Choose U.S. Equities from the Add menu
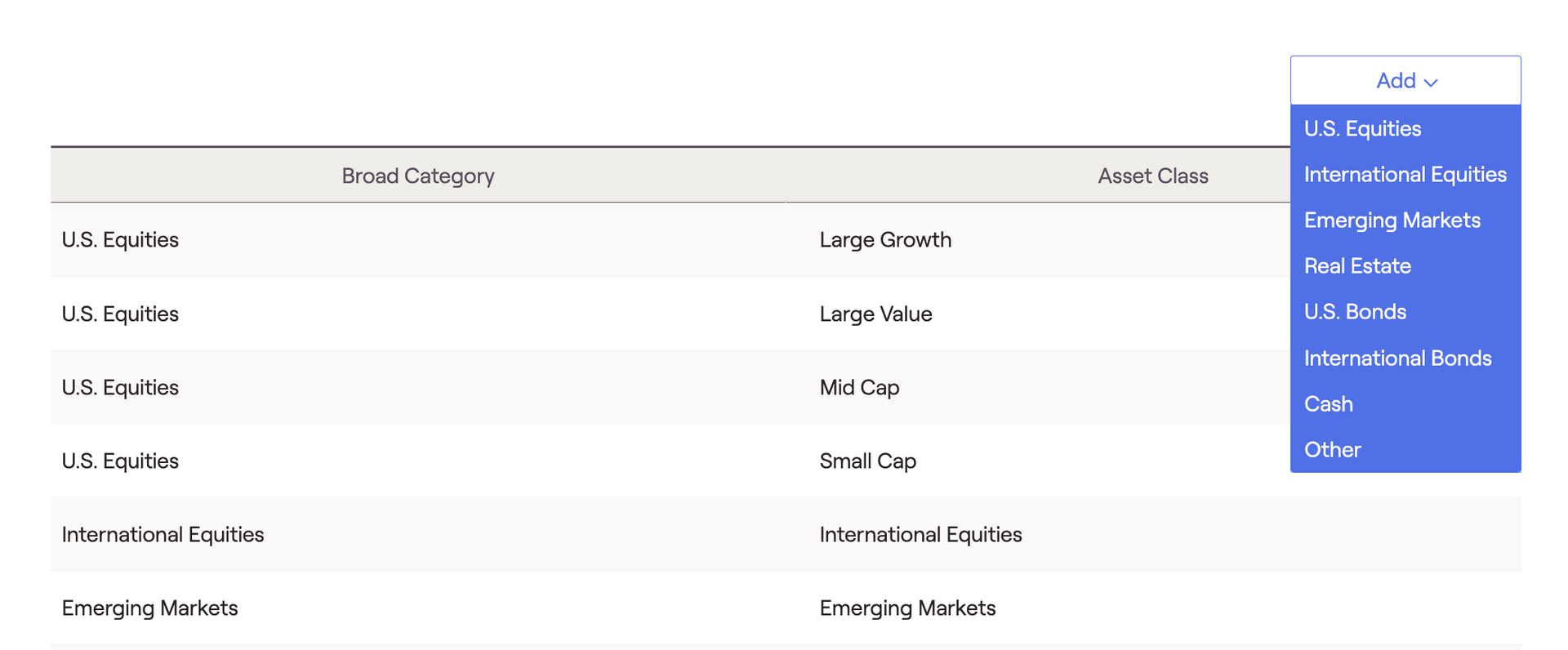 pyautogui.click(x=1405, y=128)
